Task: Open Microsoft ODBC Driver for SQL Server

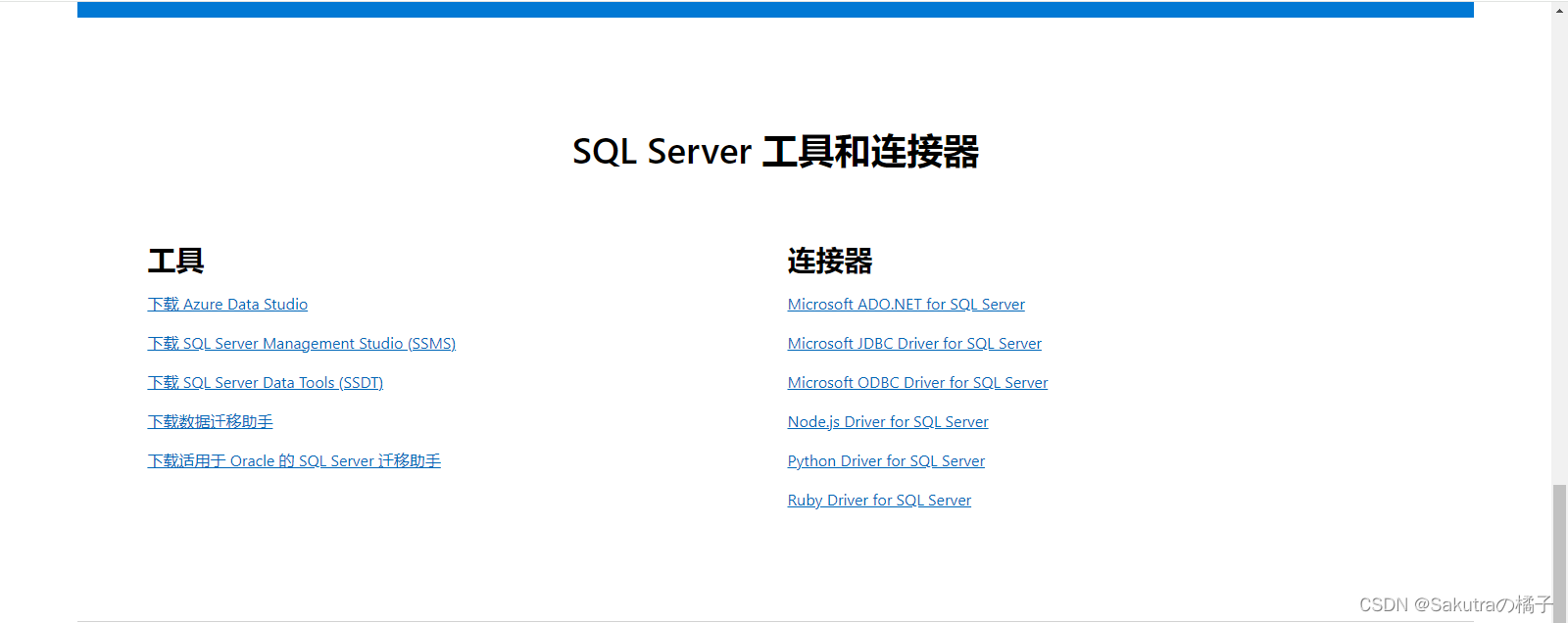Action: [x=918, y=383]
